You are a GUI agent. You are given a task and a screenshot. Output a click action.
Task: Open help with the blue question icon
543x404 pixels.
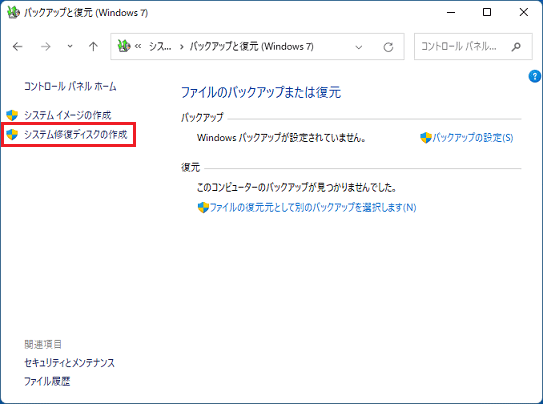coord(534,76)
